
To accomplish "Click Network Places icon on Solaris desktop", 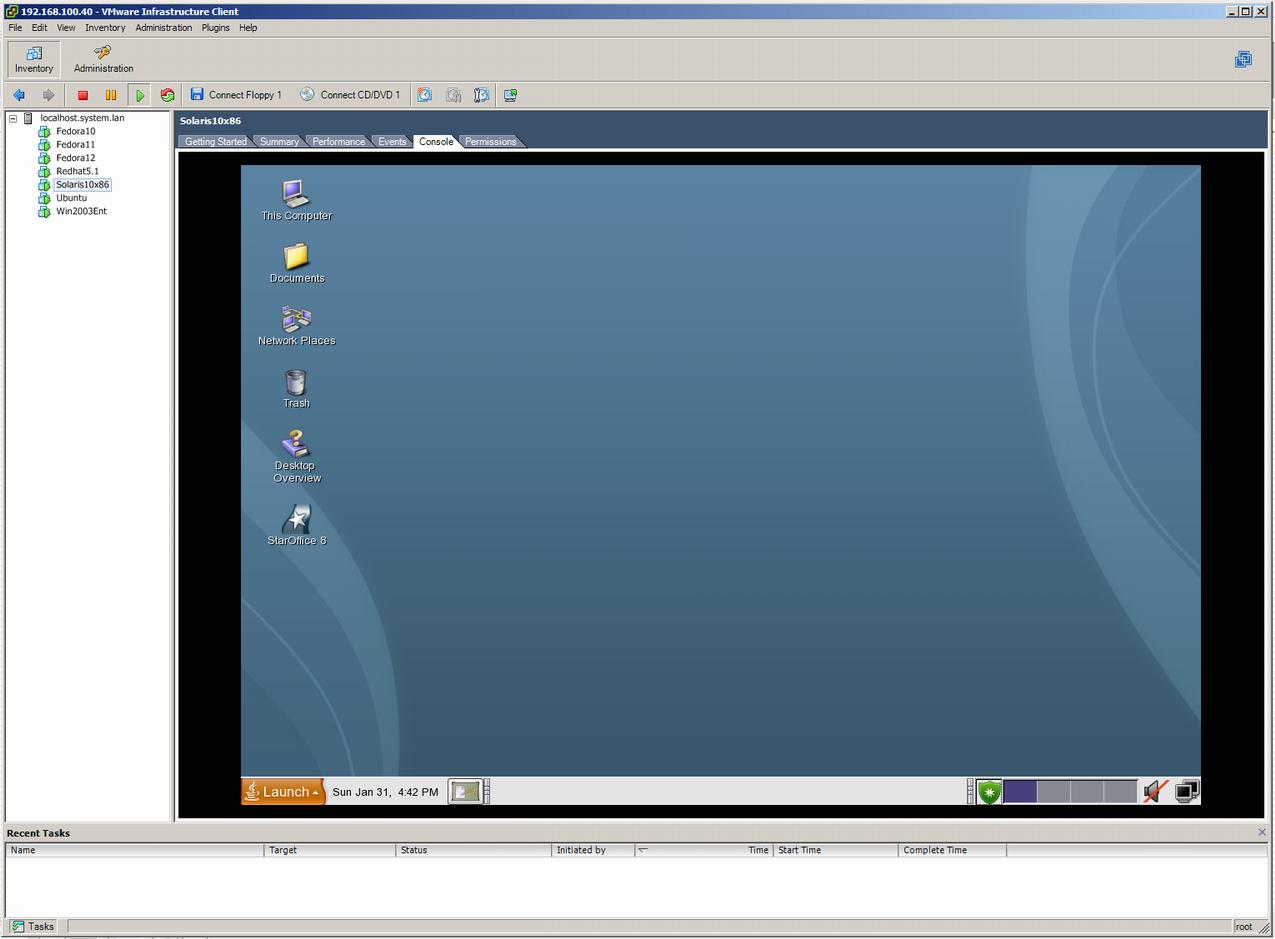I will pos(296,326).
